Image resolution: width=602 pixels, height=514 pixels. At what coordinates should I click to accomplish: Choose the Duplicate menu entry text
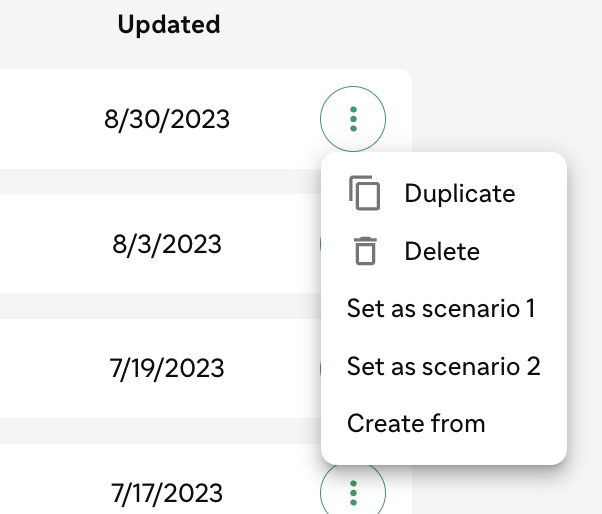(x=460, y=193)
